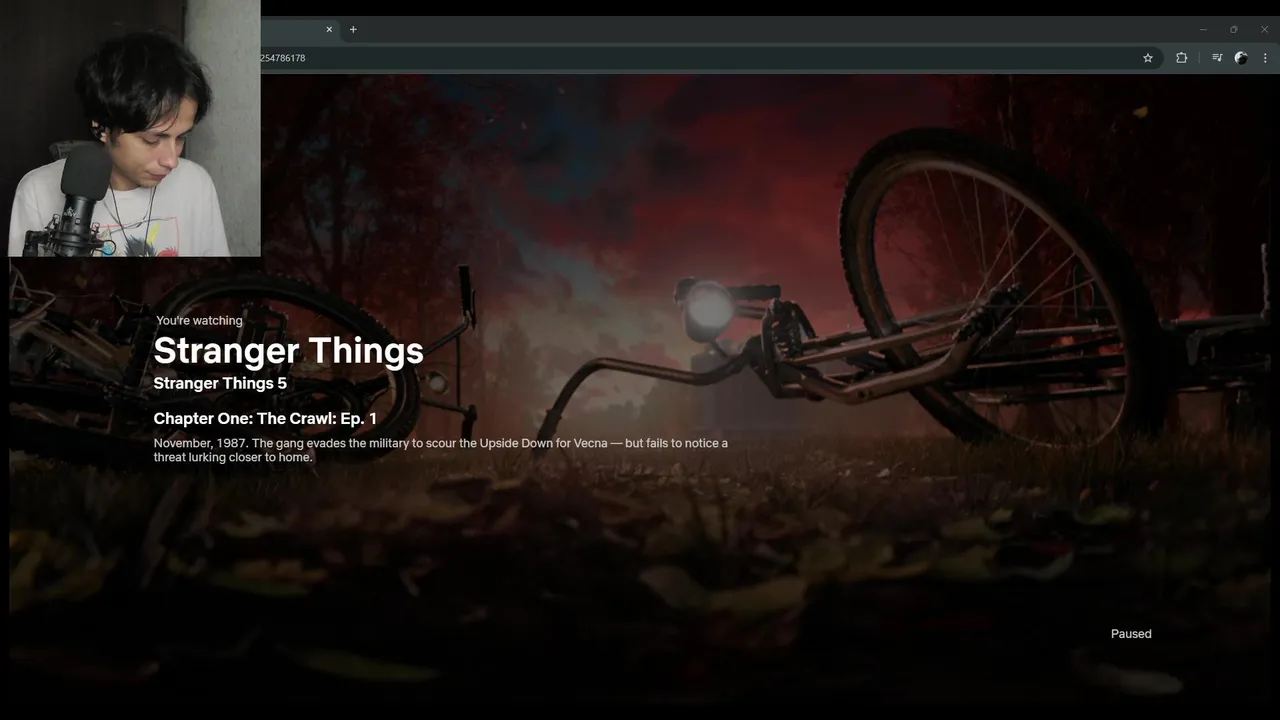Open a new browser tab

pyautogui.click(x=353, y=29)
